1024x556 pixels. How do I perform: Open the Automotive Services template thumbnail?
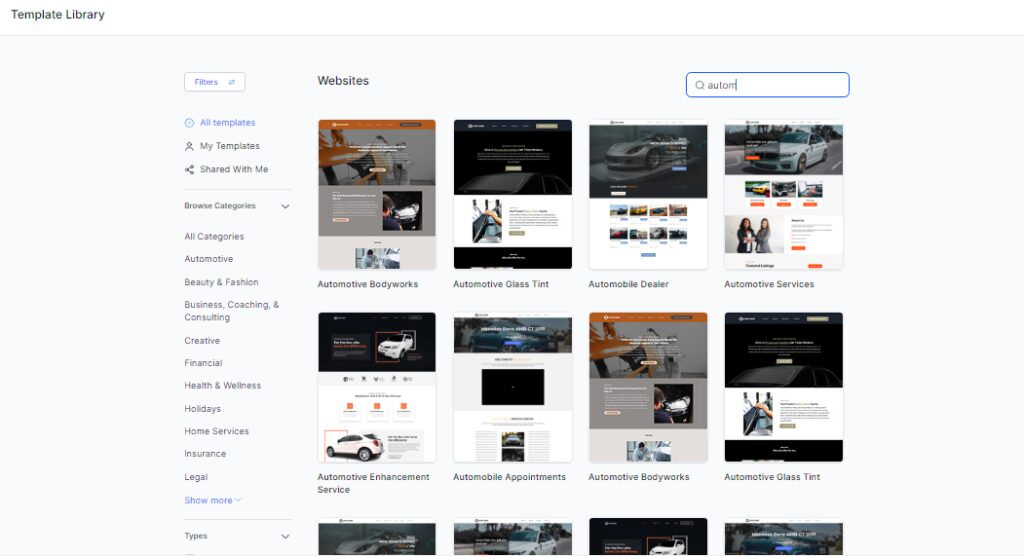click(783, 195)
